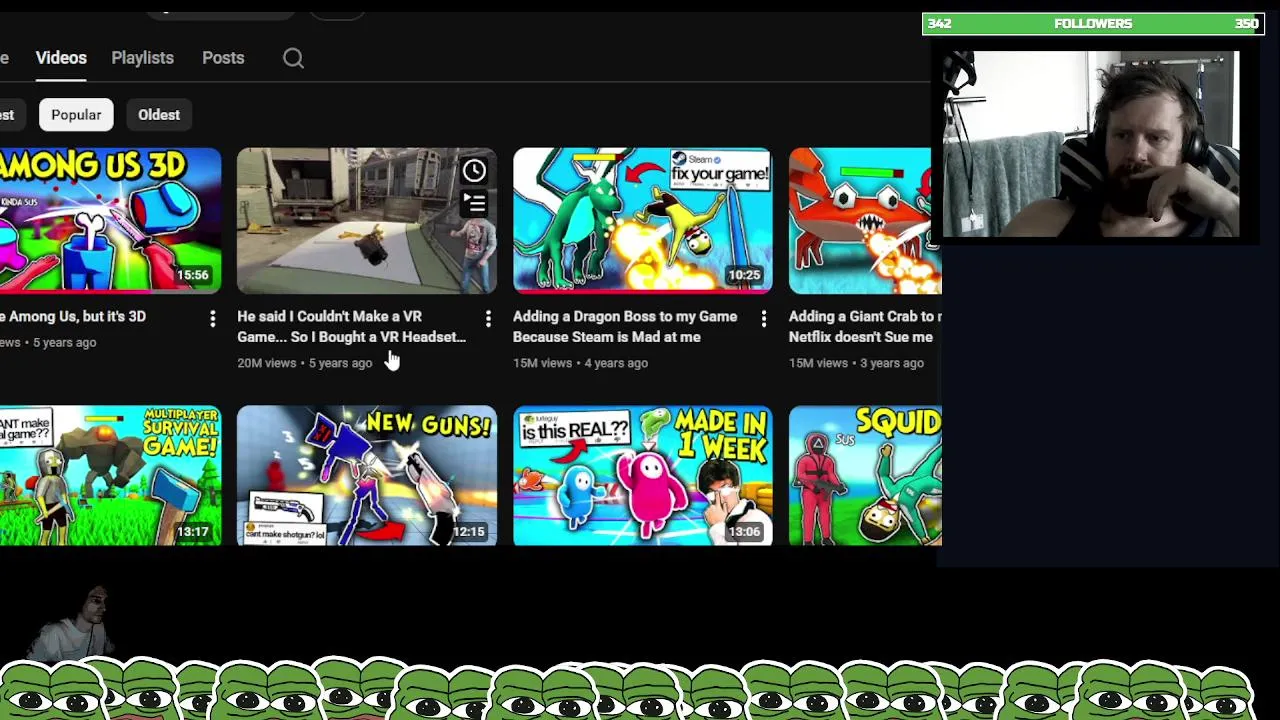Click Add to queue icon on VR video thumbnail
This screenshot has height=720, width=1280.
click(474, 203)
